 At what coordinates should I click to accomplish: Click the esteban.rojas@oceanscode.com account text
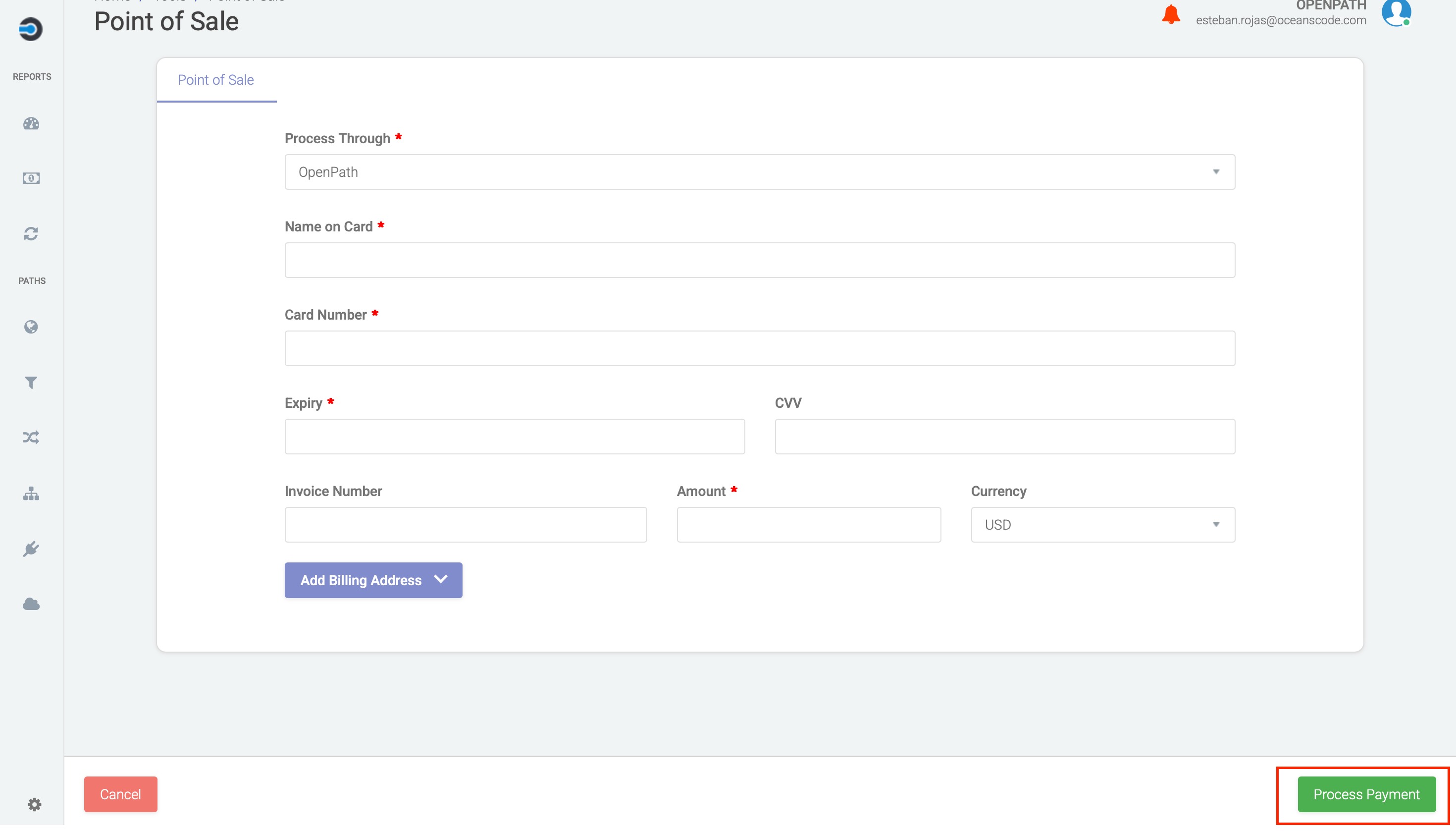(x=1281, y=20)
